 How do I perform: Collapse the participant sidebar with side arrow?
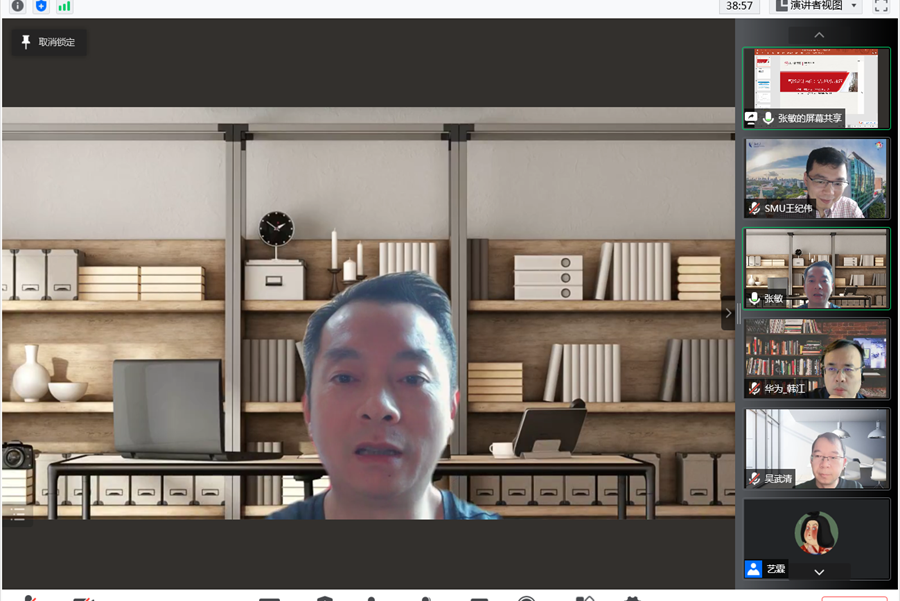tap(727, 313)
